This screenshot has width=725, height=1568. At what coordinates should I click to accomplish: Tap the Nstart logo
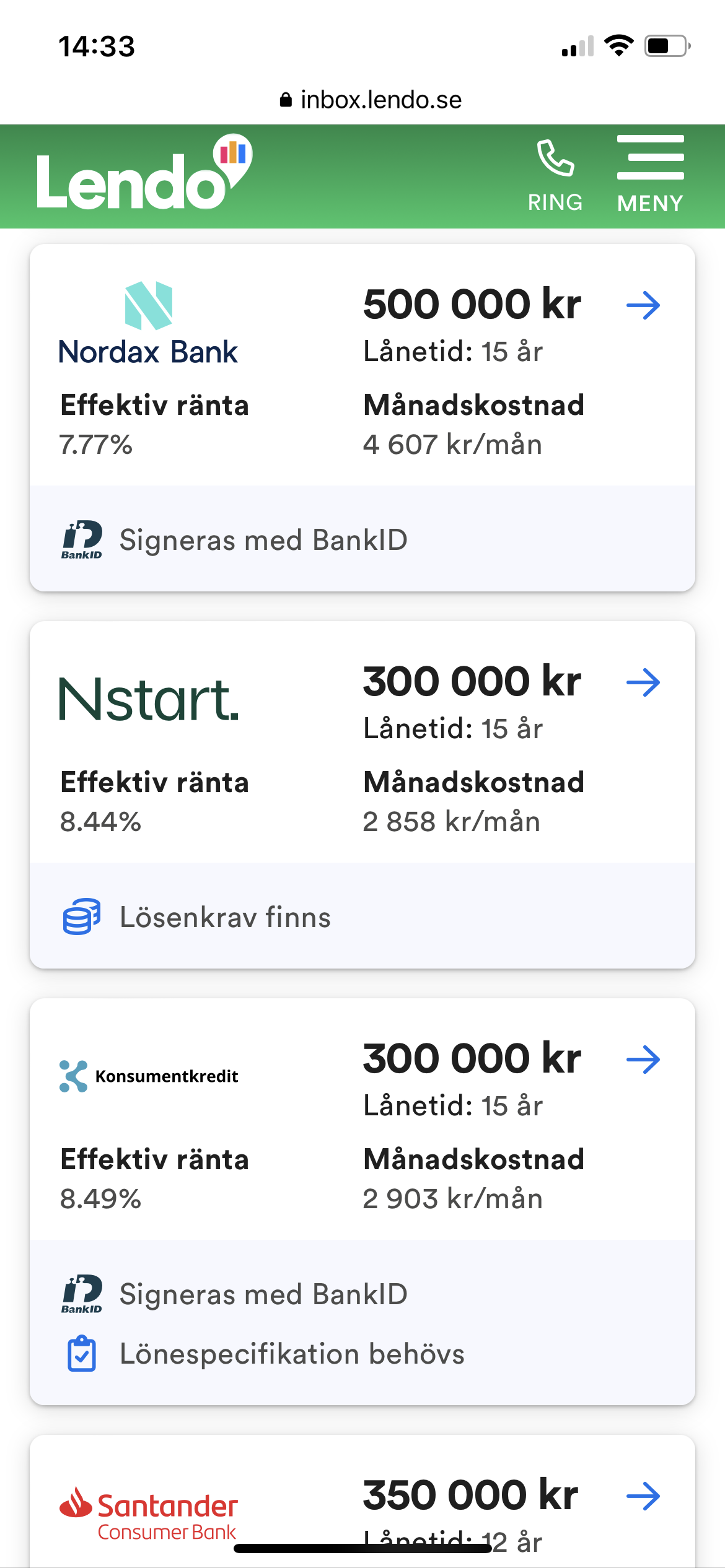pos(149,699)
